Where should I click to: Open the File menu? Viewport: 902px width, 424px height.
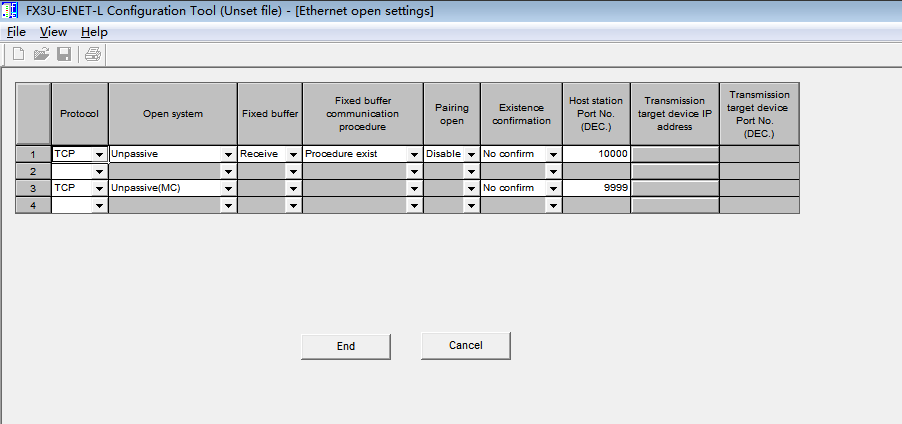point(16,32)
